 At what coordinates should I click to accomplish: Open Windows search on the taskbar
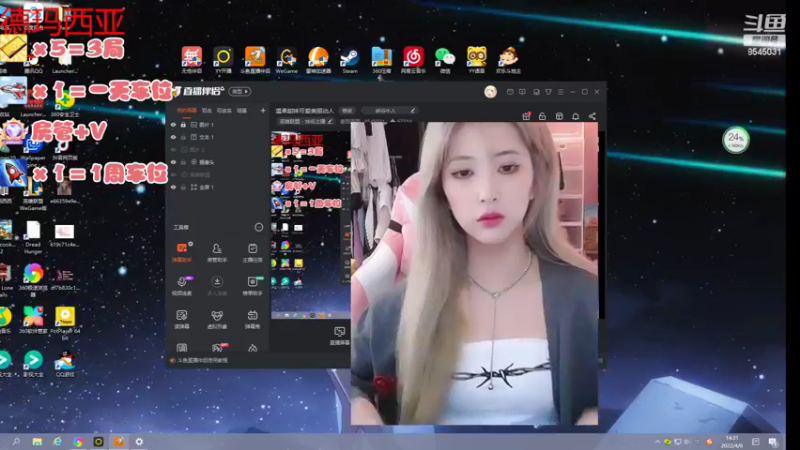(16, 442)
